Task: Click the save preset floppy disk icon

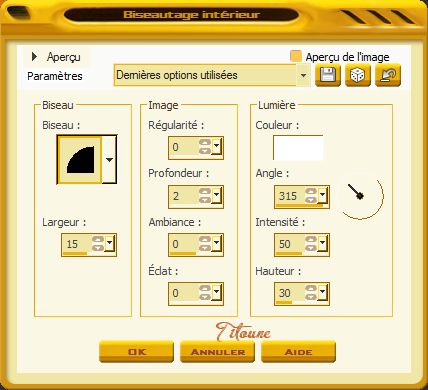Action: pos(328,75)
